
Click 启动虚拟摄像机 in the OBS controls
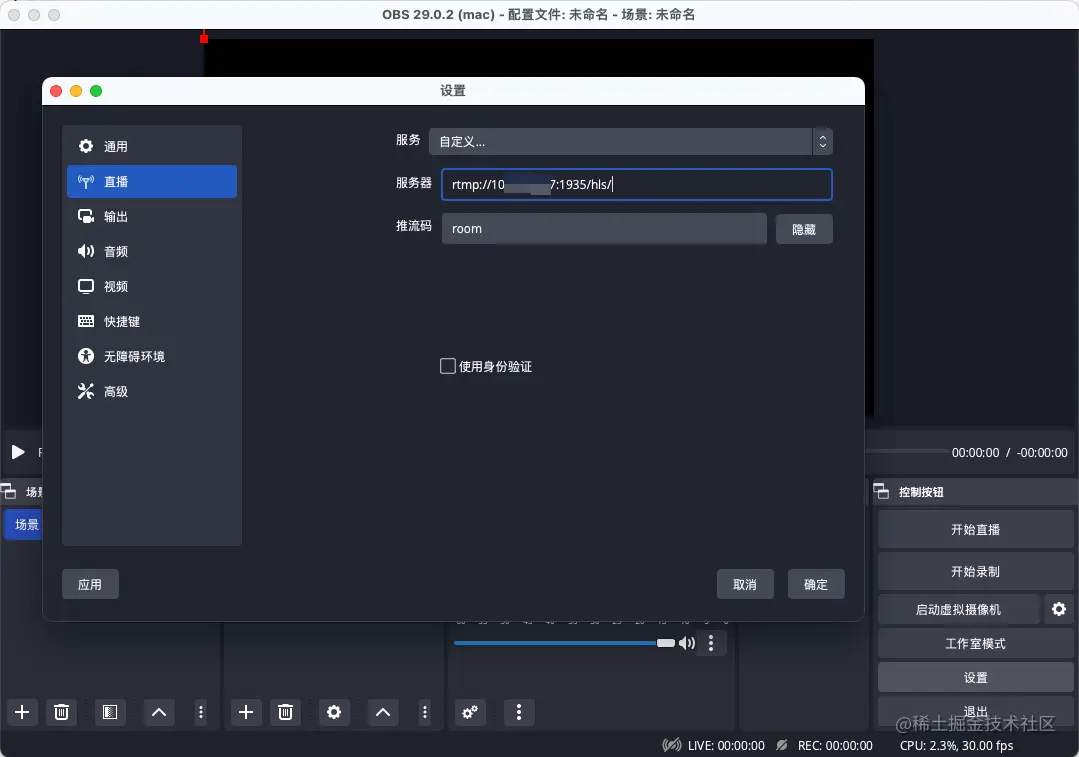[958, 610]
